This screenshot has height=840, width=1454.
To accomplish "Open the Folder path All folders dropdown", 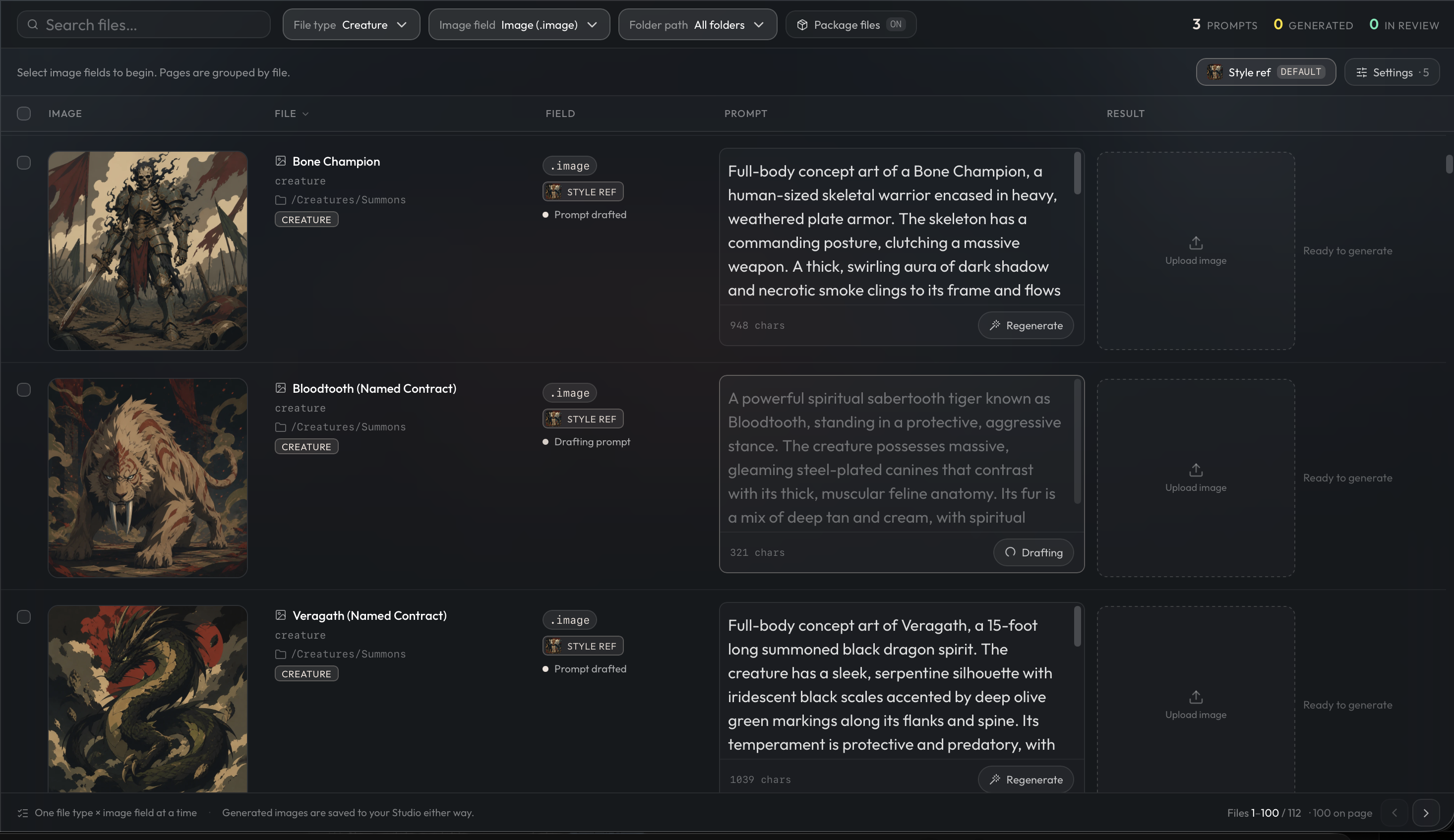I will [698, 25].
